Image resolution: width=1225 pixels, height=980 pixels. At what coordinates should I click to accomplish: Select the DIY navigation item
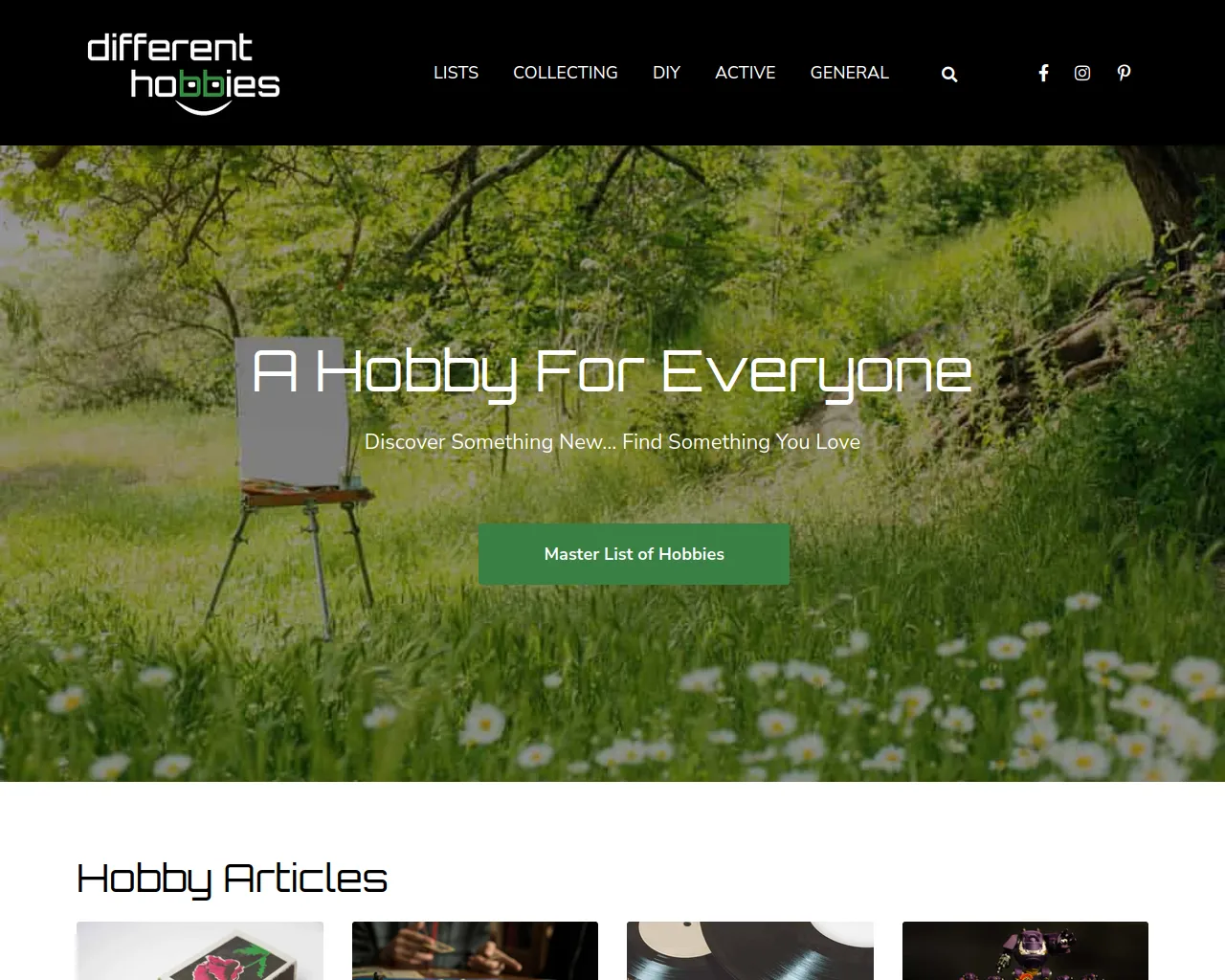coord(666,73)
